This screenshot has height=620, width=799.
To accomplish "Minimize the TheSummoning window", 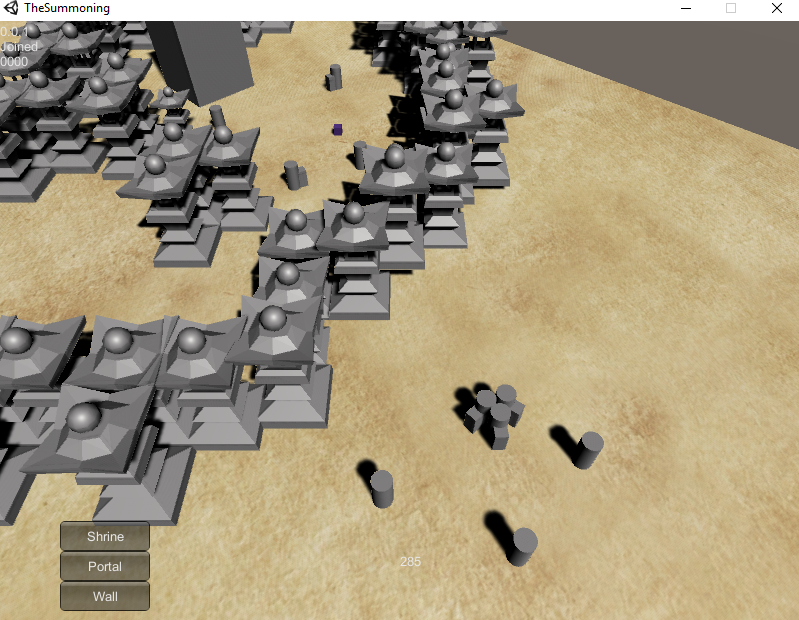I will [686, 8].
